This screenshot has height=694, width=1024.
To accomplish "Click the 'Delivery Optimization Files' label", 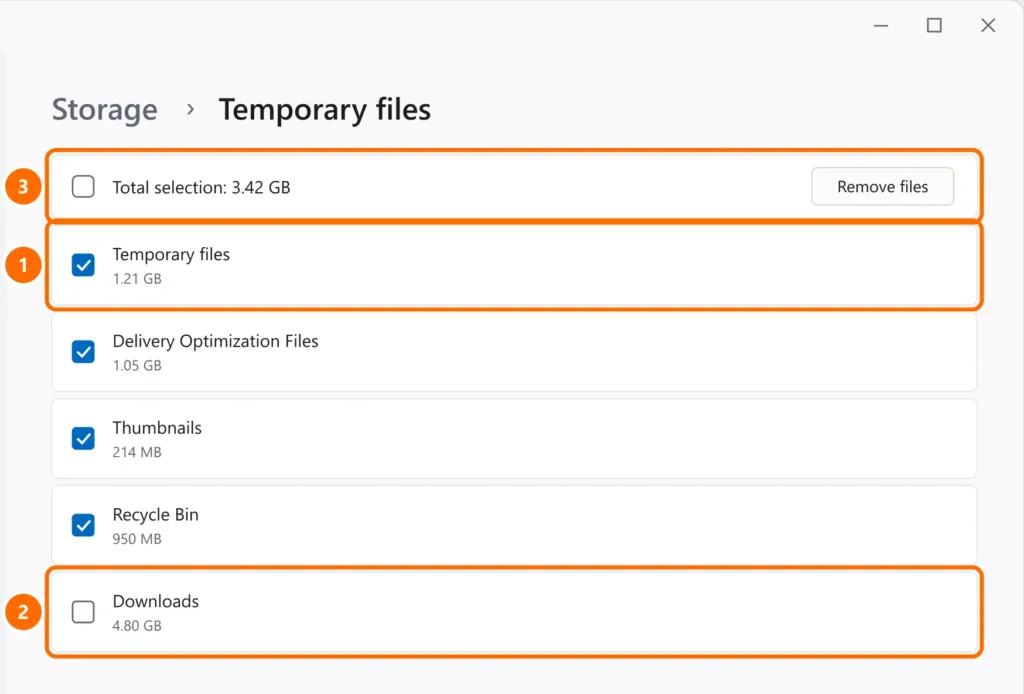I will (216, 341).
